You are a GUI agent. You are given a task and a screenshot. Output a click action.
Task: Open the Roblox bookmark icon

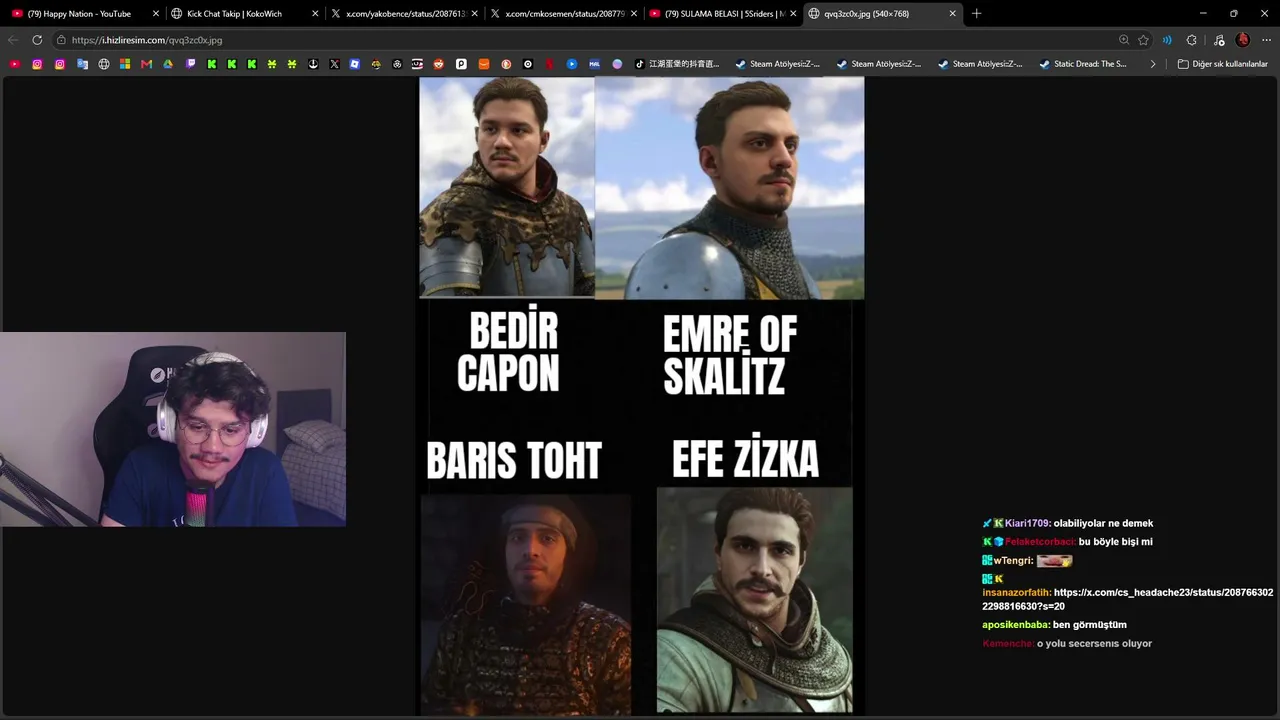[x=354, y=64]
